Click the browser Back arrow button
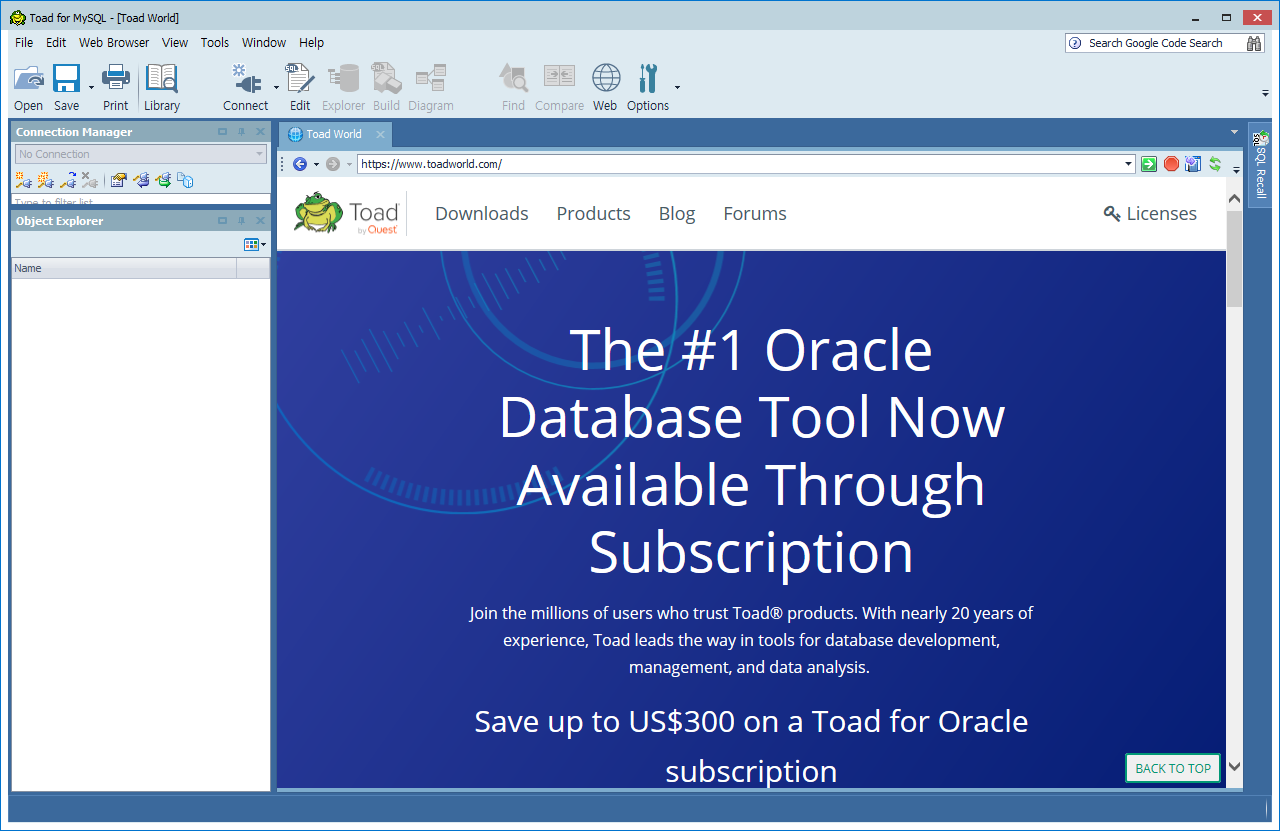Viewport: 1280px width, 831px height. click(x=299, y=164)
